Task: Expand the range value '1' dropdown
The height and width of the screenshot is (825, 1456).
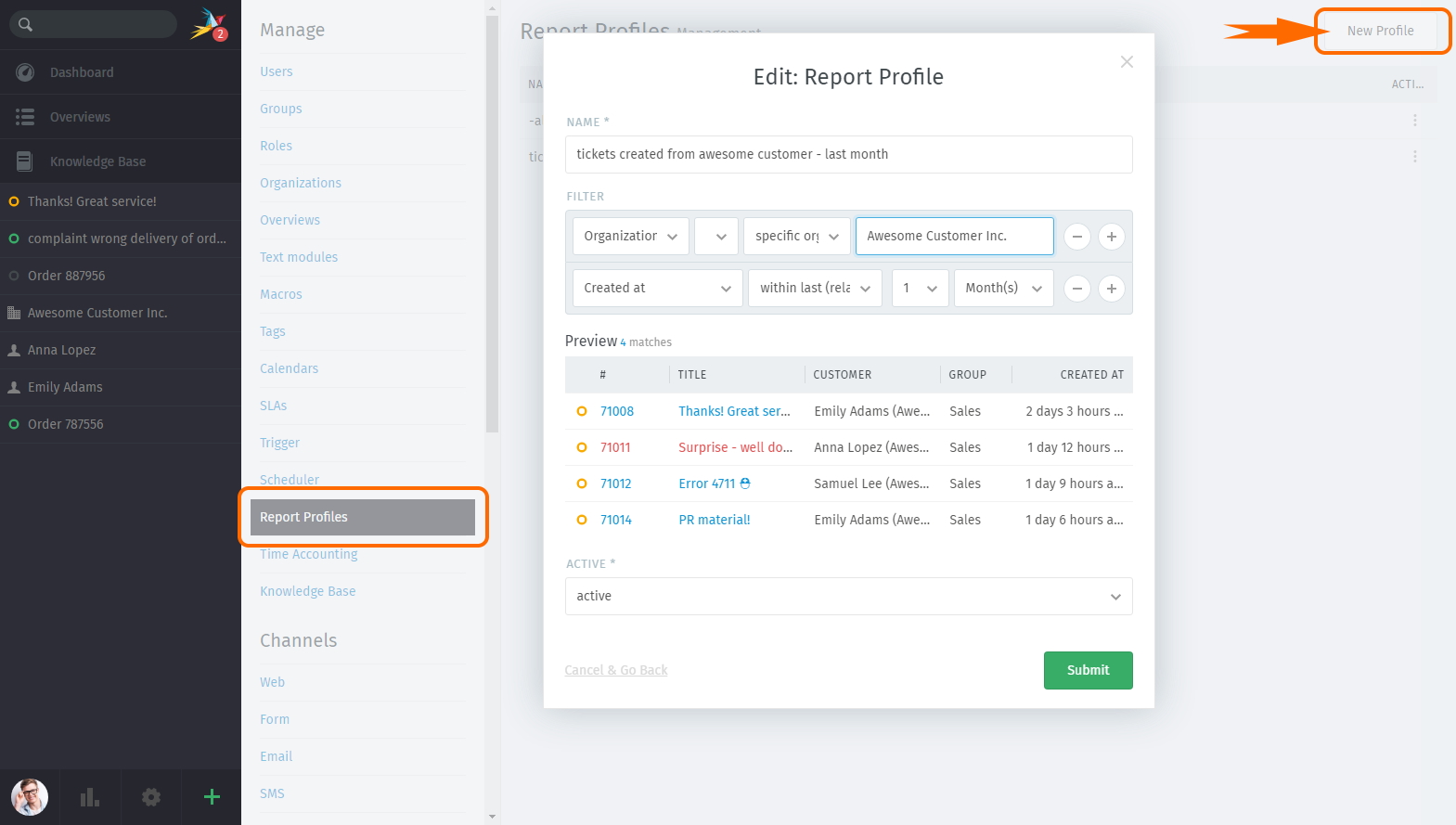Action: 921,289
